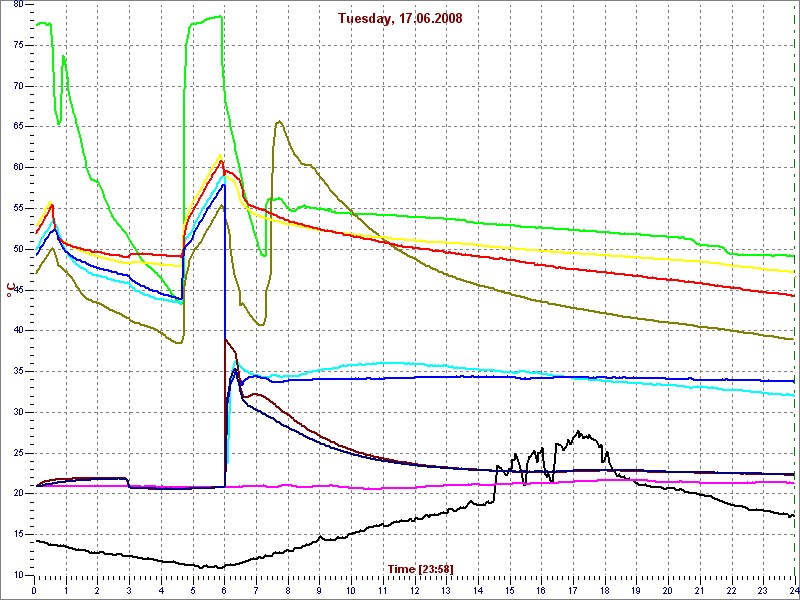
Task: Click the °C unit label on y-axis
Action: (x=10, y=290)
